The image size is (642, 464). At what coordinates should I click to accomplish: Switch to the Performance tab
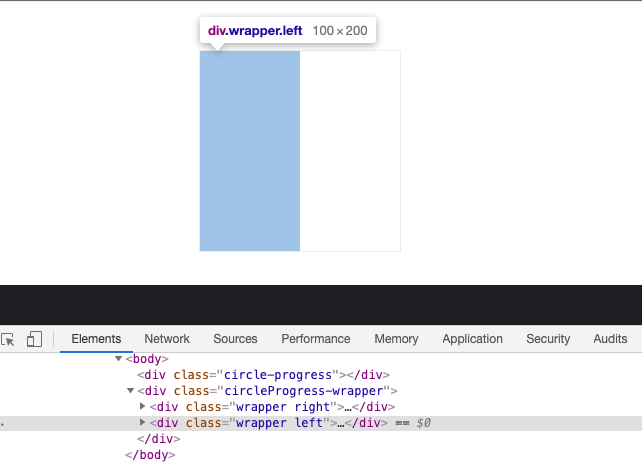pos(316,339)
